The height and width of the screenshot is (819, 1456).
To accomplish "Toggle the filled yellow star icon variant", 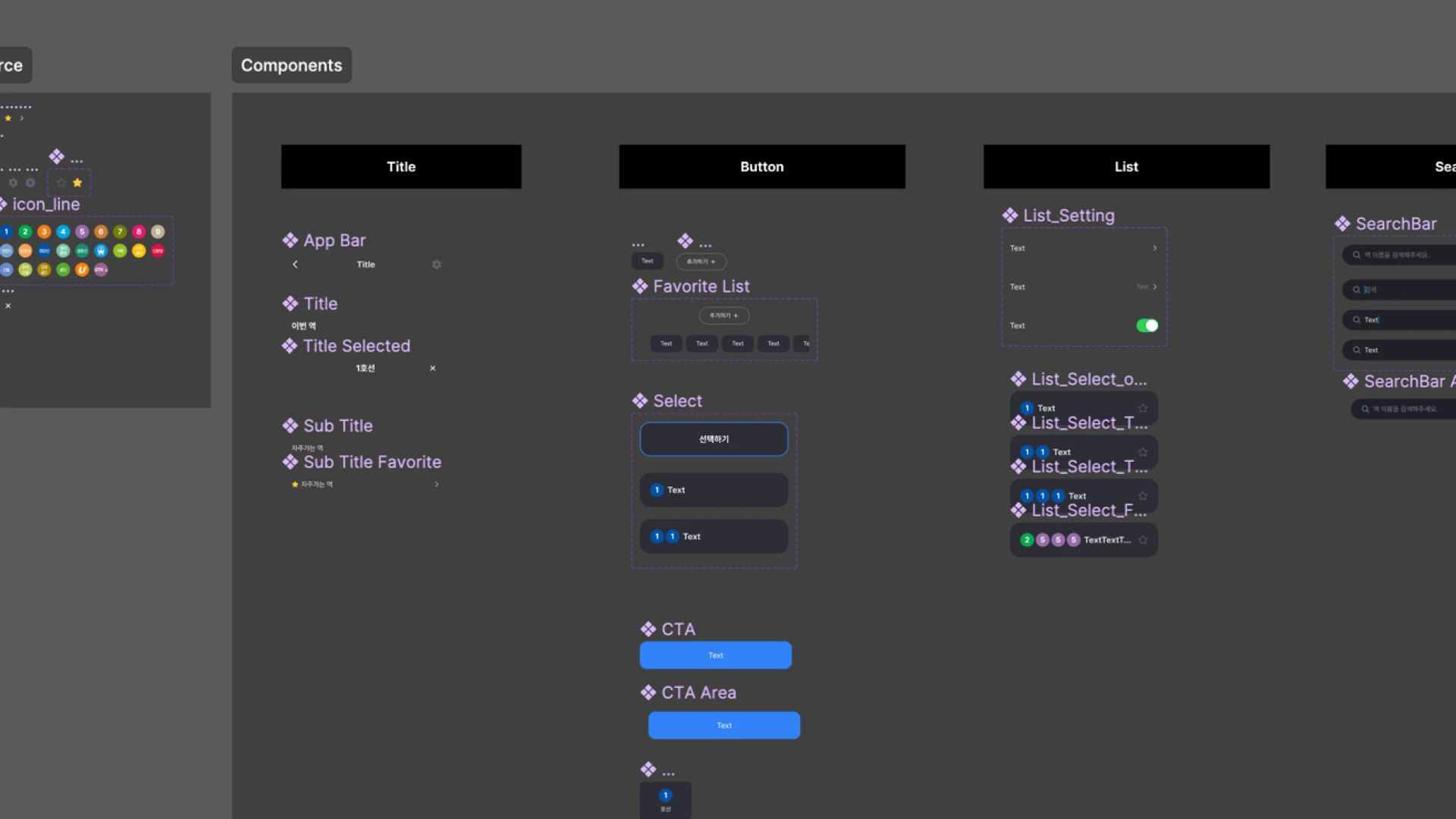I will (77, 183).
